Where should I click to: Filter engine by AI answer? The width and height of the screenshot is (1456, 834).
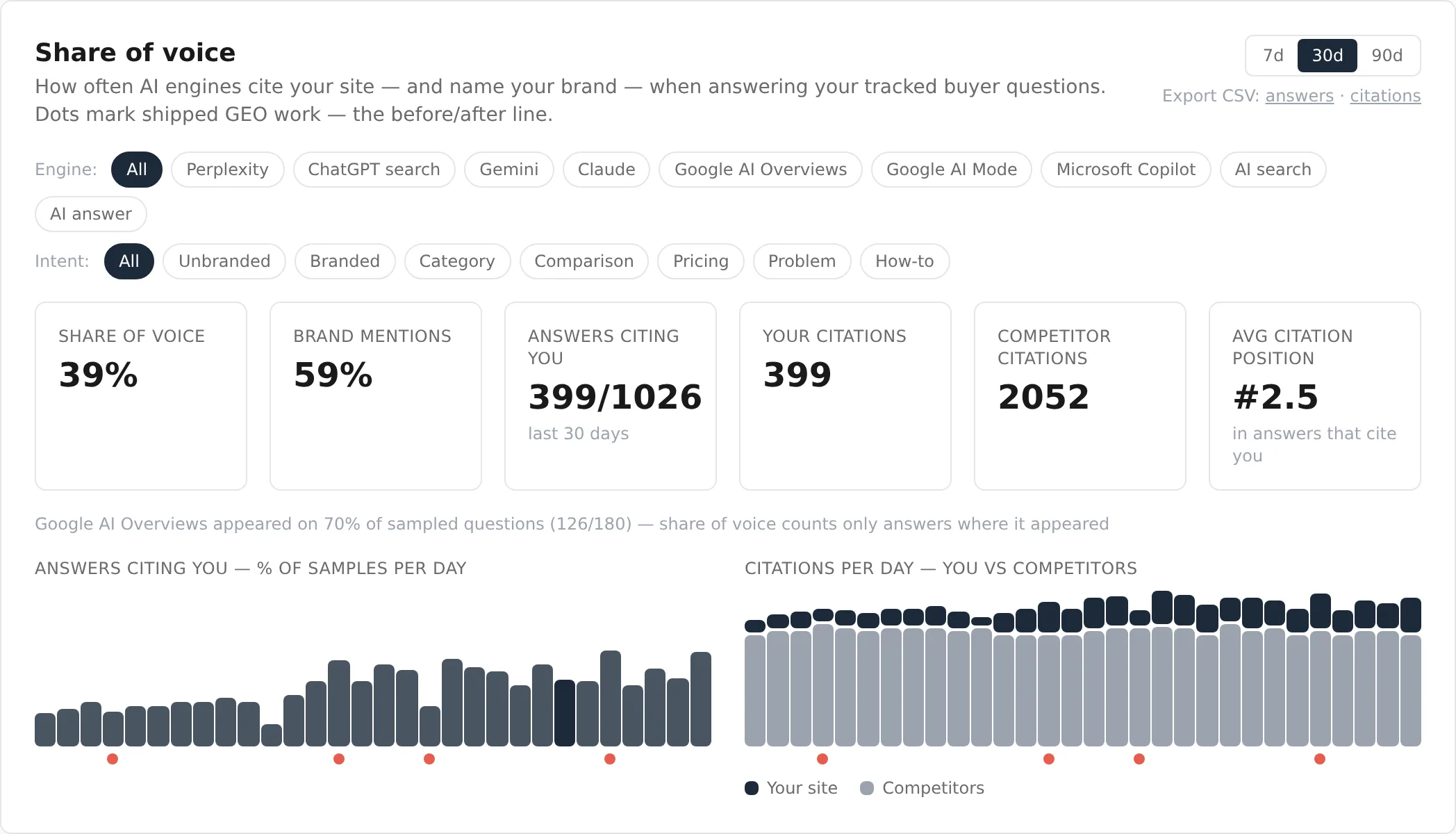[91, 214]
